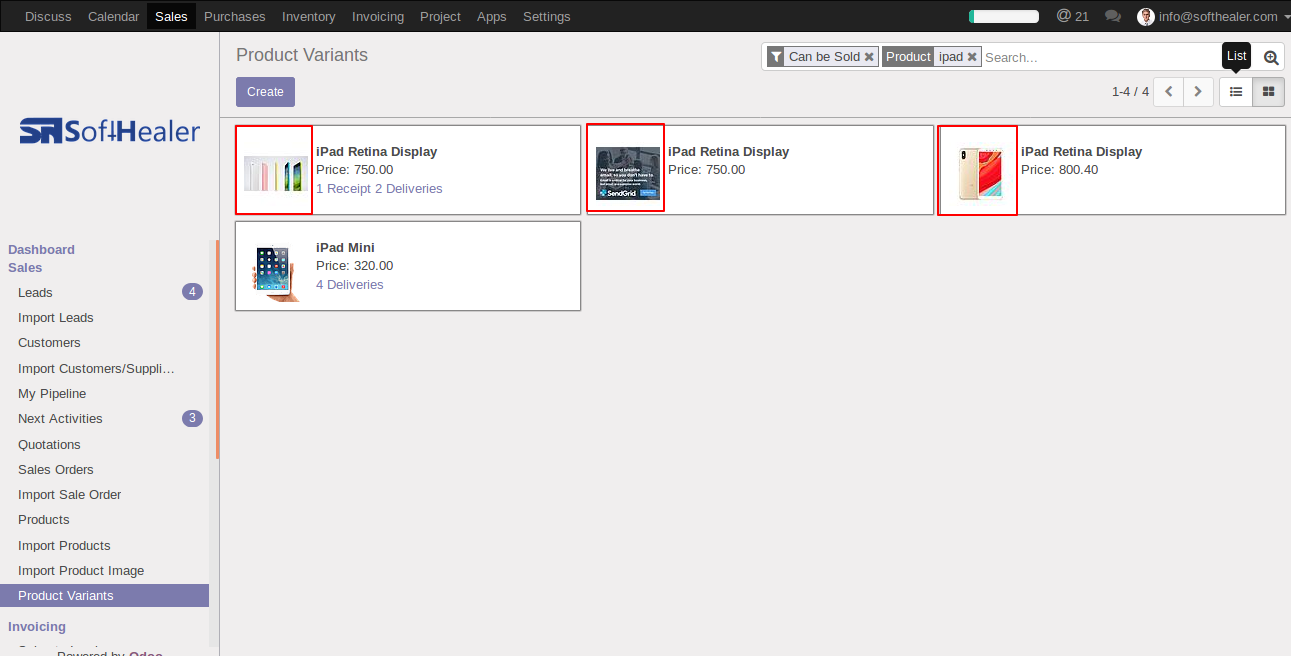Image resolution: width=1291 pixels, height=656 pixels.
Task: Go to next page arrow
Action: (x=1198, y=92)
